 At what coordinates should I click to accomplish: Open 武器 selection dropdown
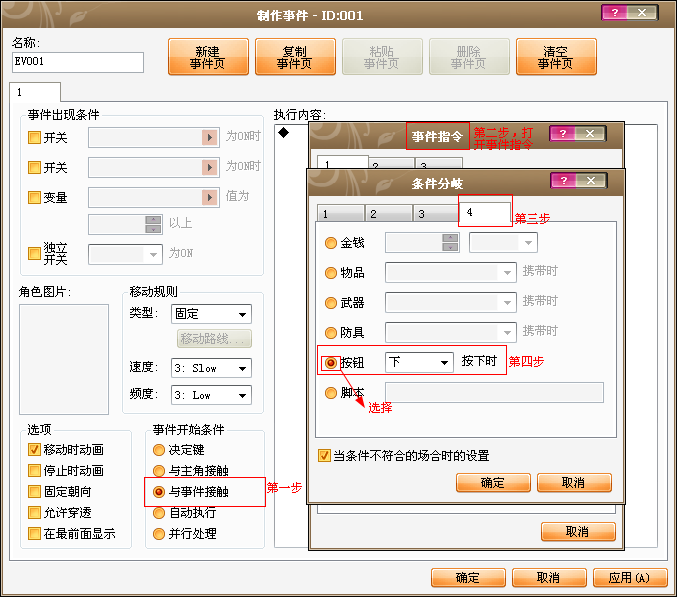point(451,302)
